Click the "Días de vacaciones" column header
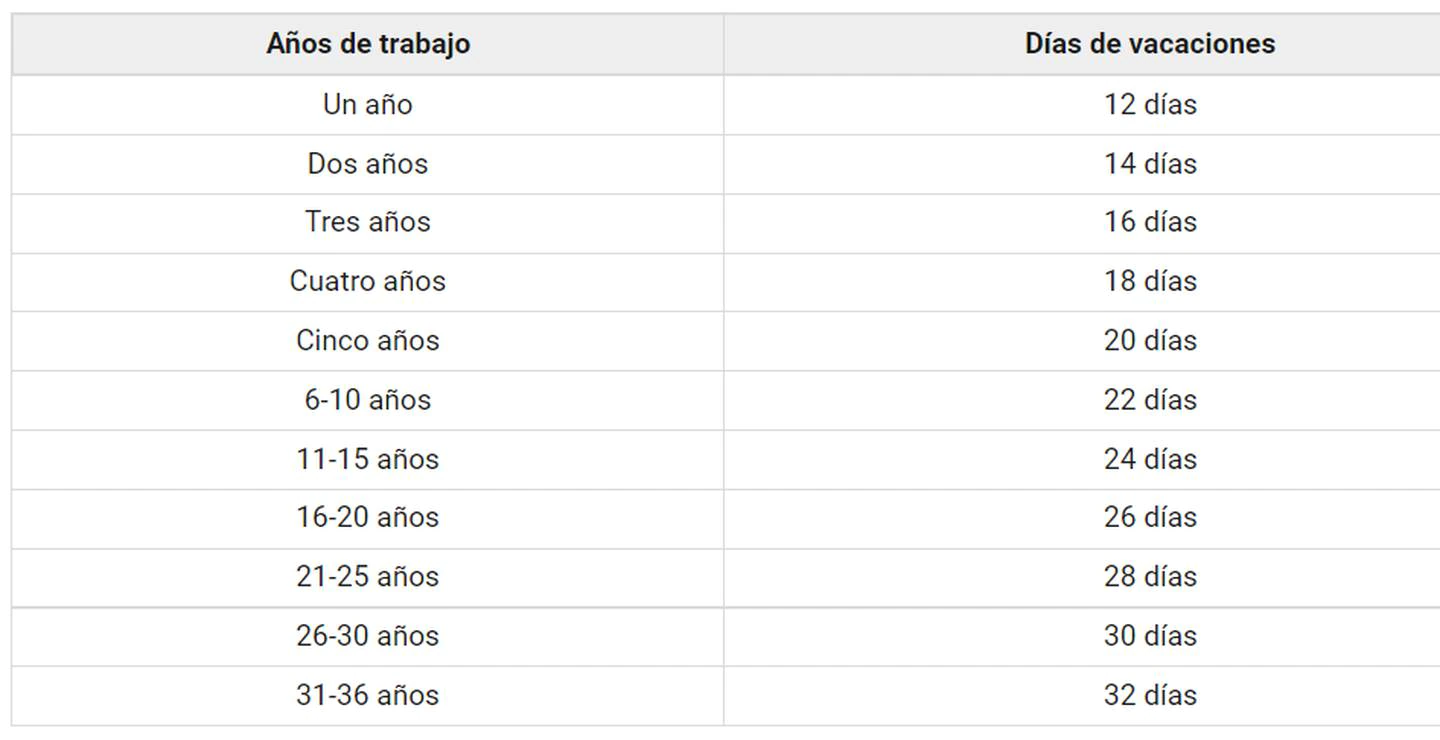This screenshot has width=1440, height=740. 1149,44
